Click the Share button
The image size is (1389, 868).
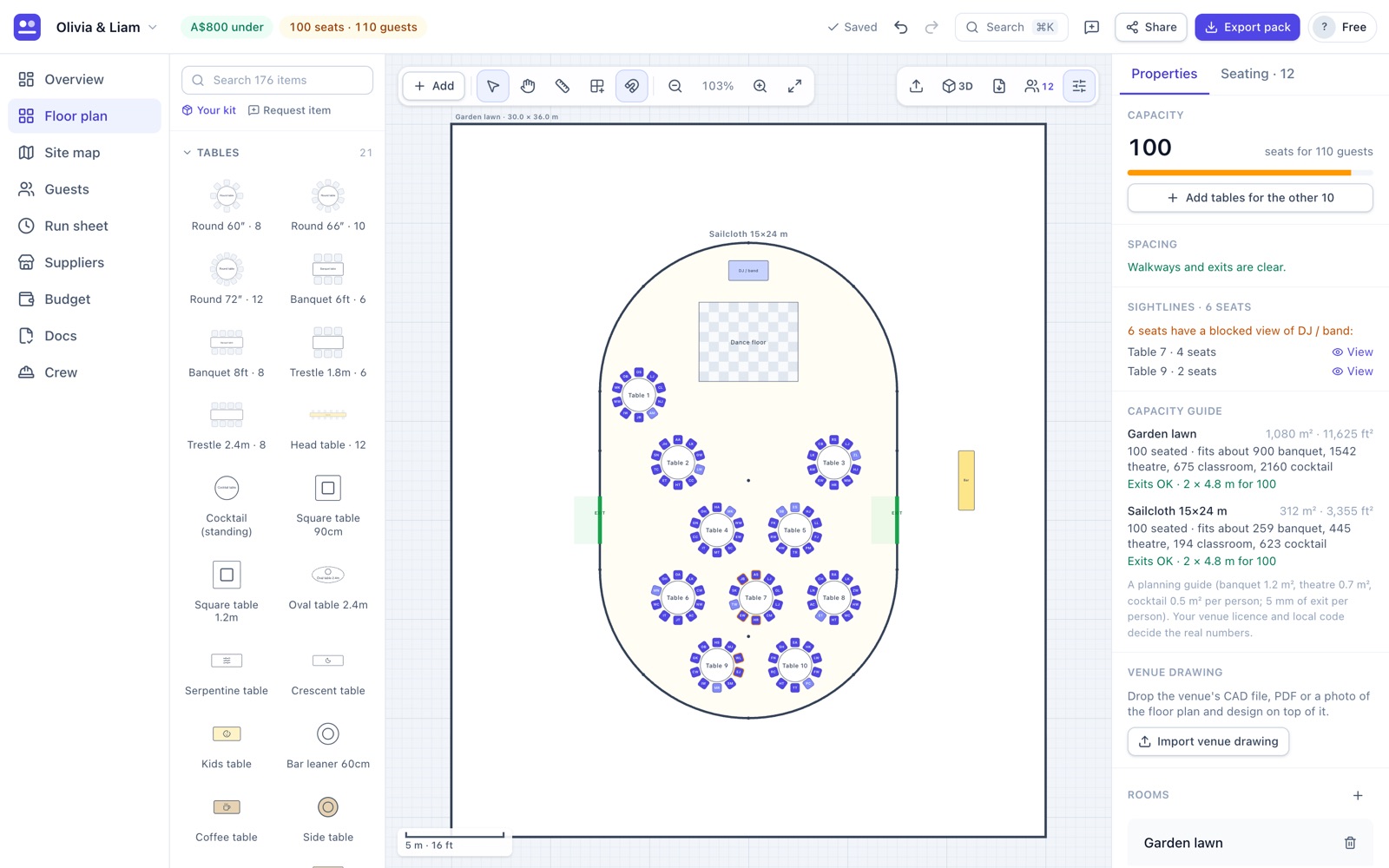tap(1151, 27)
